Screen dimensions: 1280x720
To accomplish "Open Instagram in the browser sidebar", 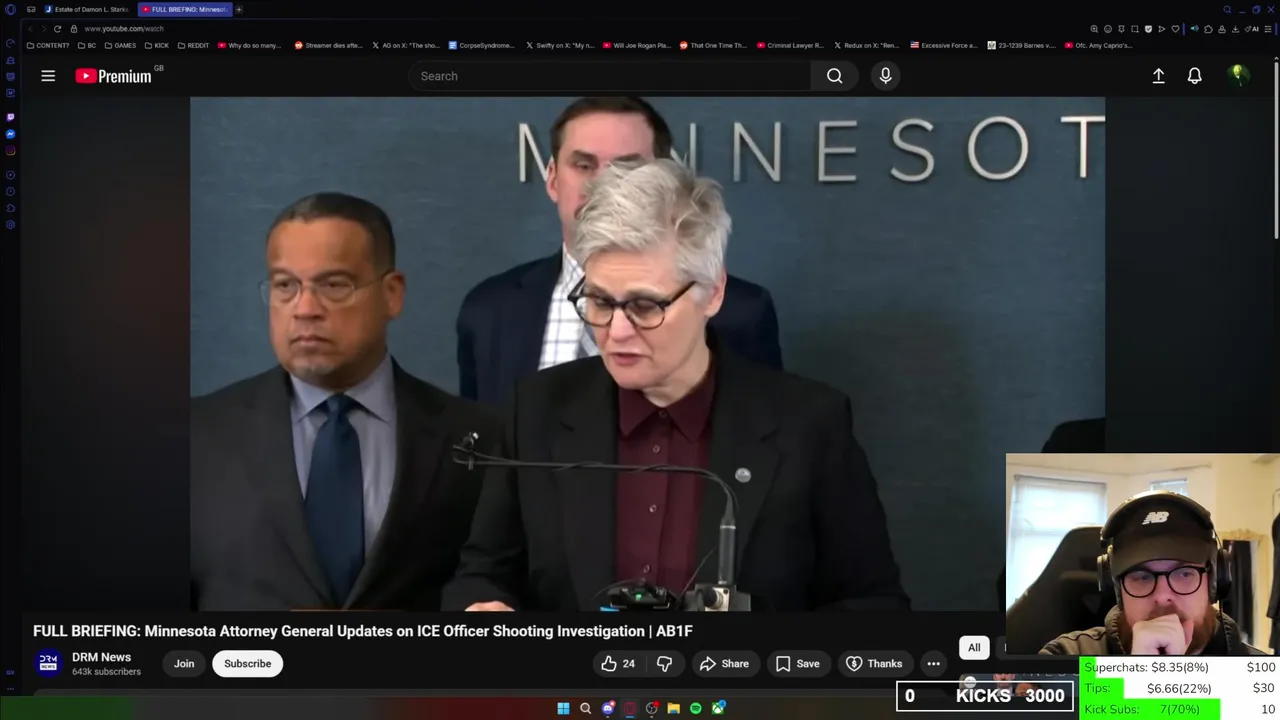I will 10,151.
